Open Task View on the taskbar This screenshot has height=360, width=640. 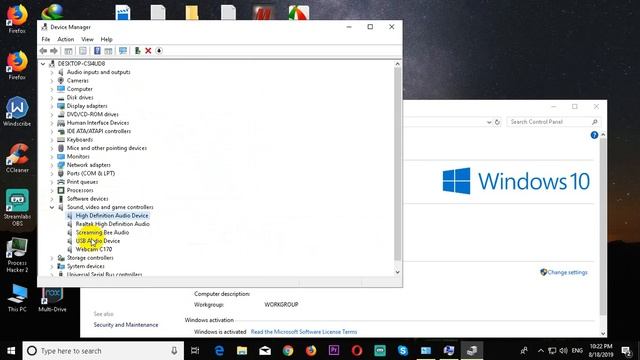(x=195, y=351)
